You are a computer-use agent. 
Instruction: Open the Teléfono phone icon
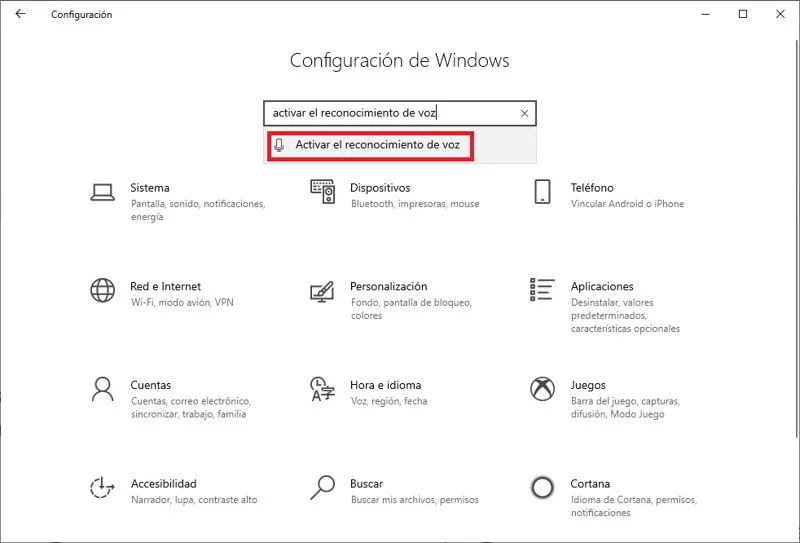click(542, 192)
